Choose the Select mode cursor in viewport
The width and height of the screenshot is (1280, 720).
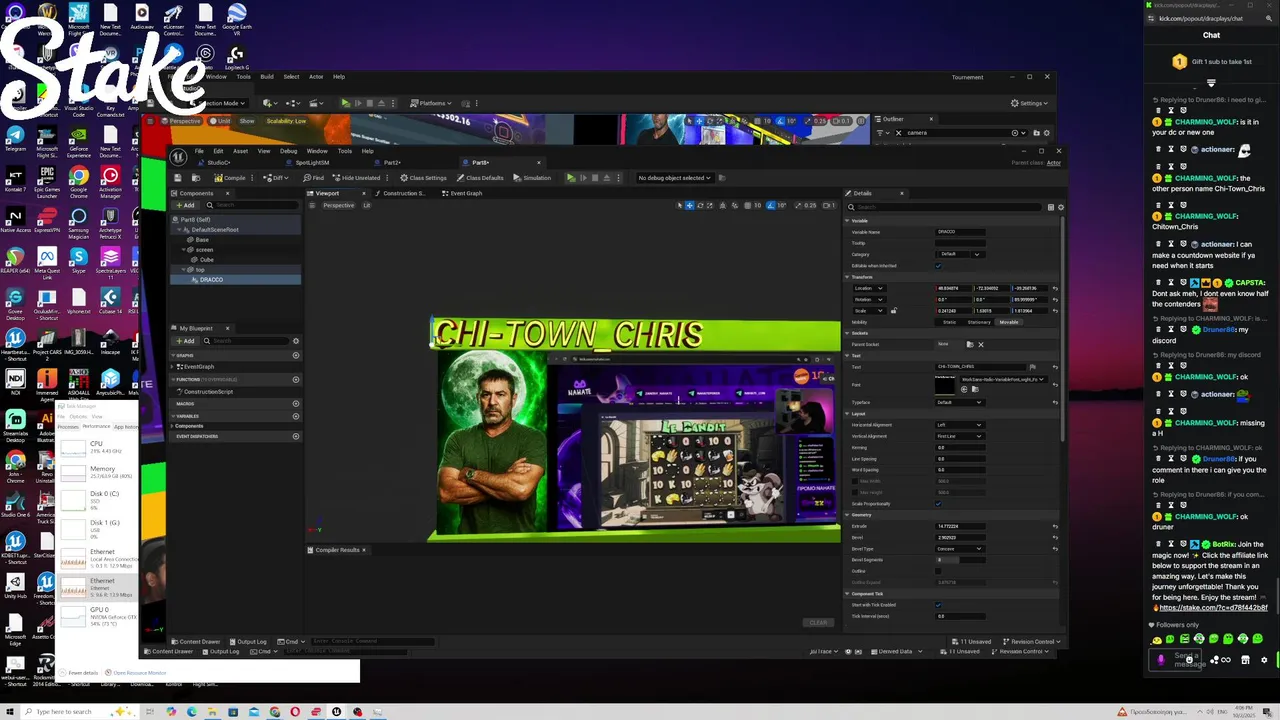[x=680, y=205]
